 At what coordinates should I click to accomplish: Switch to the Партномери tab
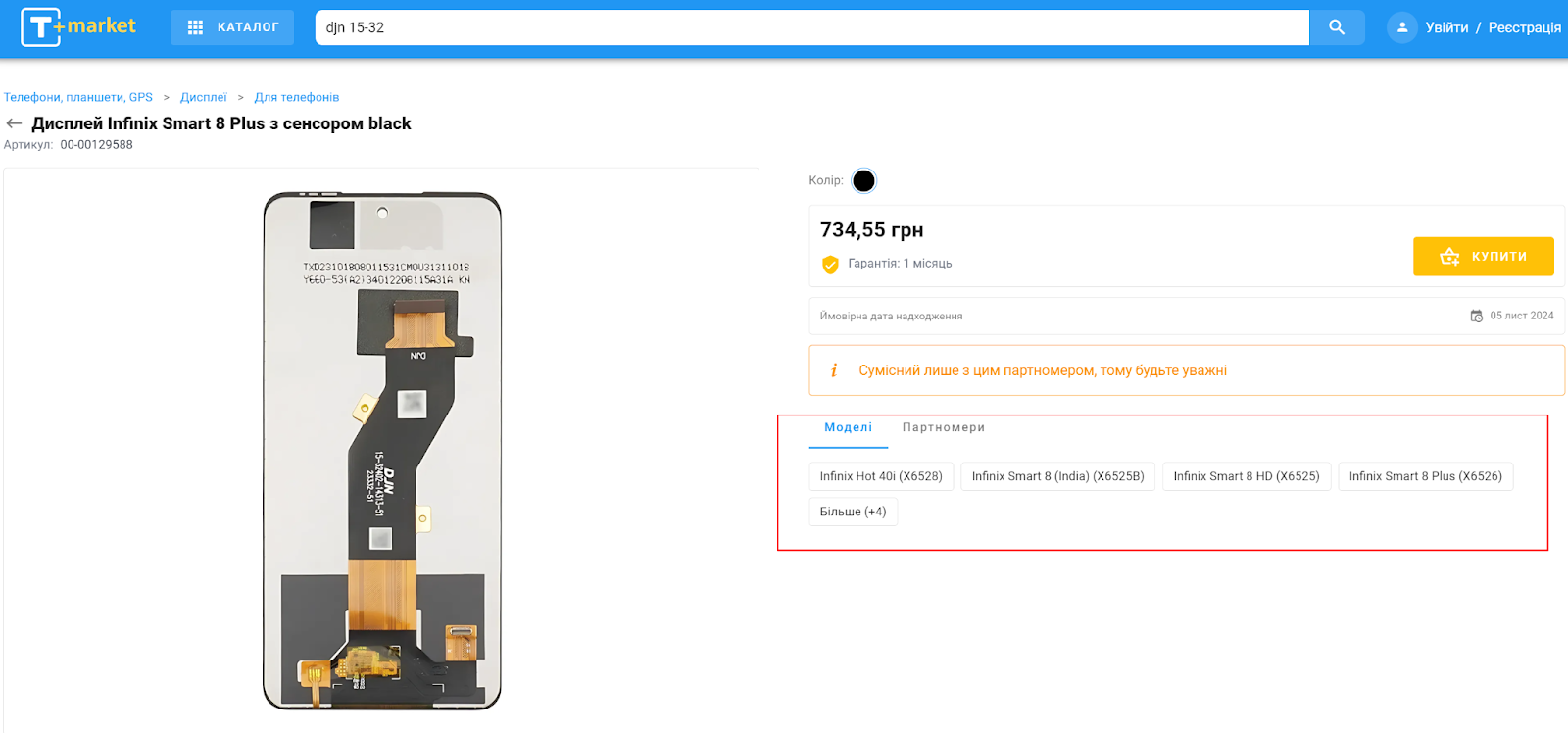(944, 427)
